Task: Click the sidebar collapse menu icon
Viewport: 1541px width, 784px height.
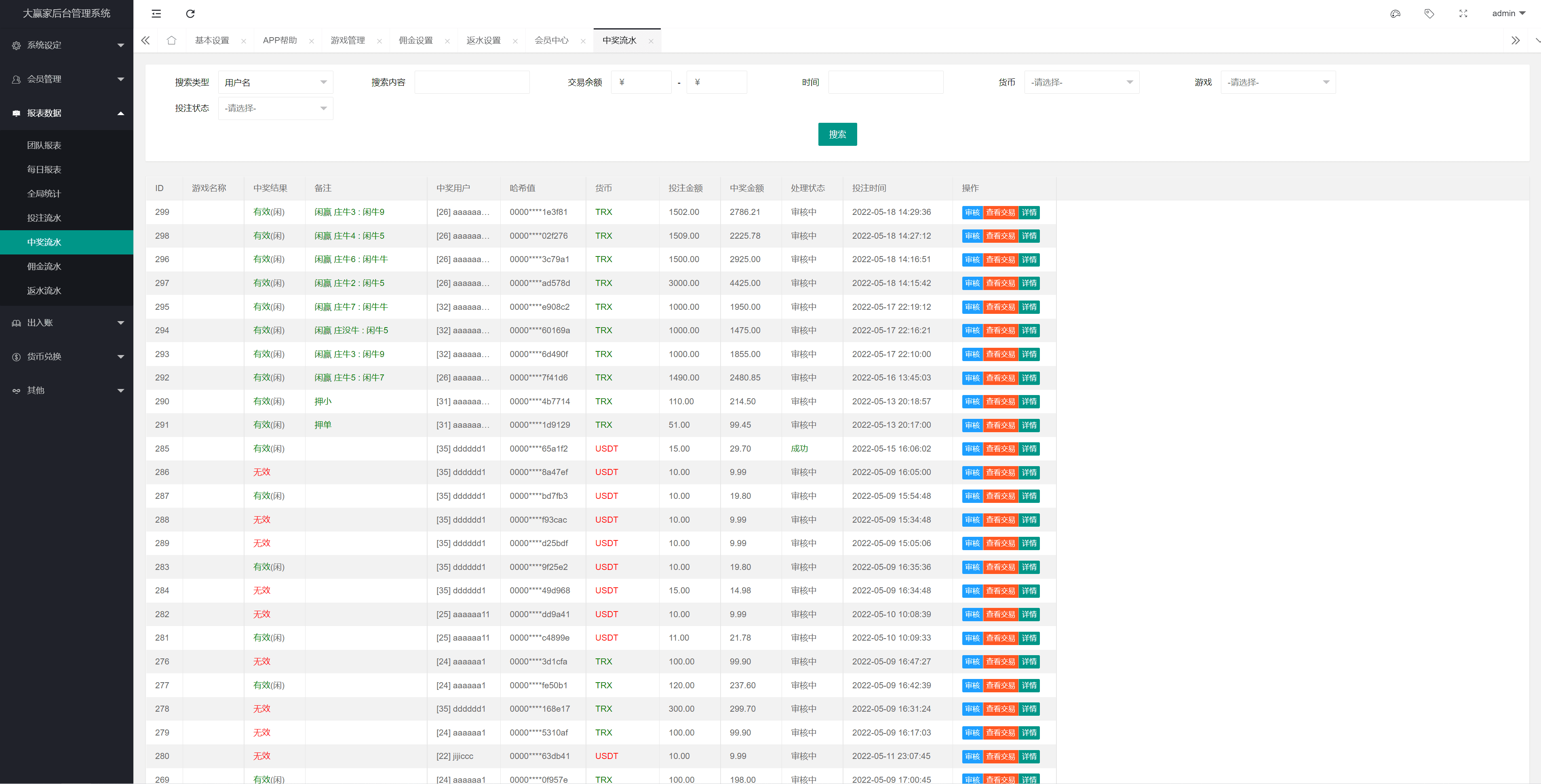Action: [156, 13]
